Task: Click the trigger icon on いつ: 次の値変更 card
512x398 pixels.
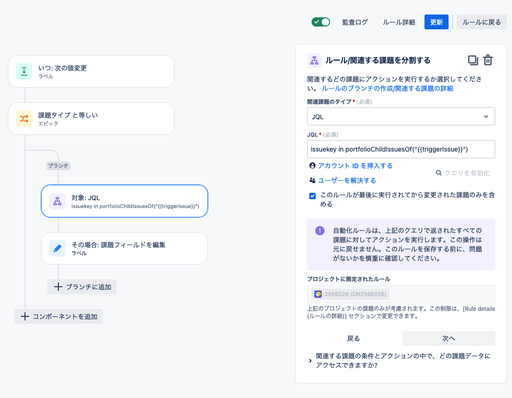Action: (24, 71)
